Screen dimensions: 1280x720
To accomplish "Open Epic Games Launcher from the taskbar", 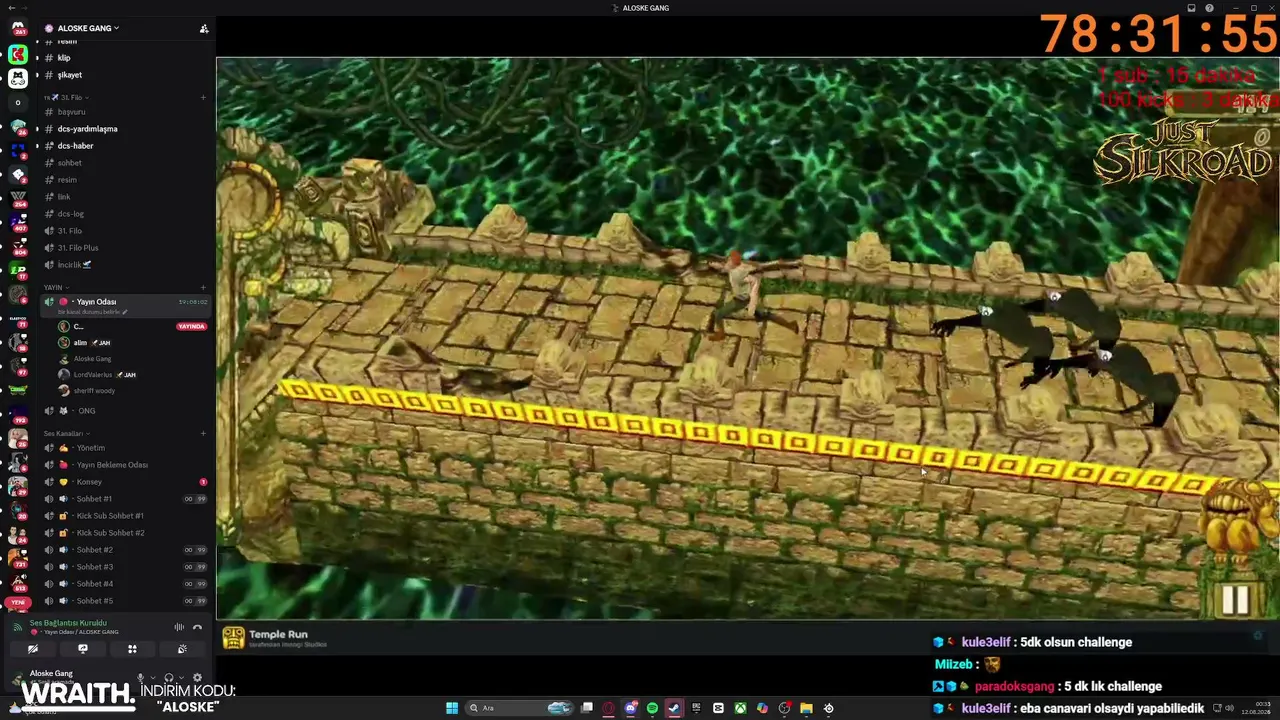I will click(x=696, y=708).
